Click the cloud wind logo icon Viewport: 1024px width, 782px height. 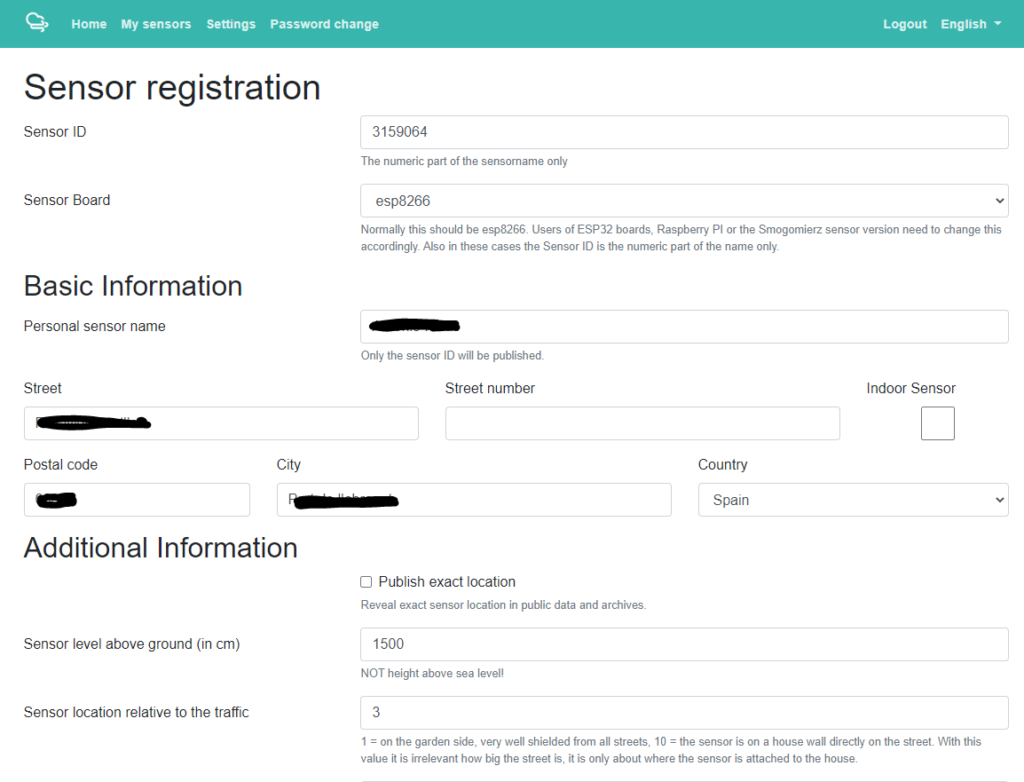37,23
